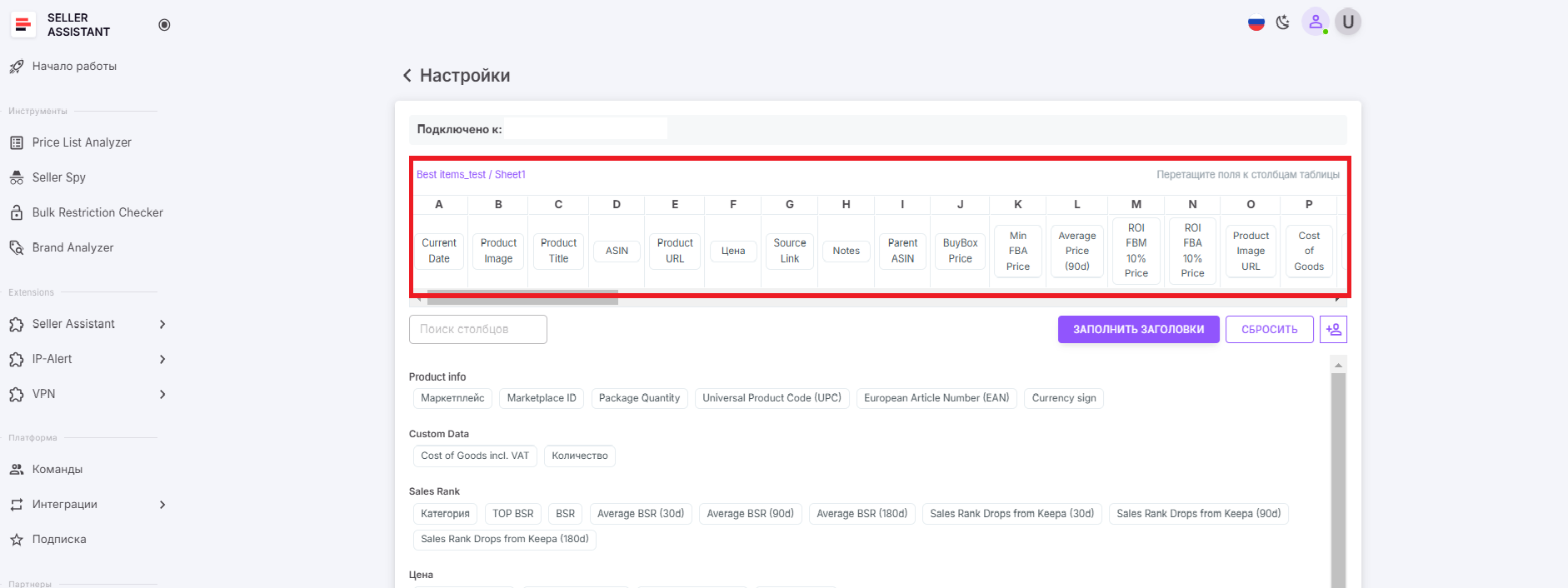1568x588 pixels.
Task: Click the horizontal scrollbar under column table
Action: click(x=522, y=298)
